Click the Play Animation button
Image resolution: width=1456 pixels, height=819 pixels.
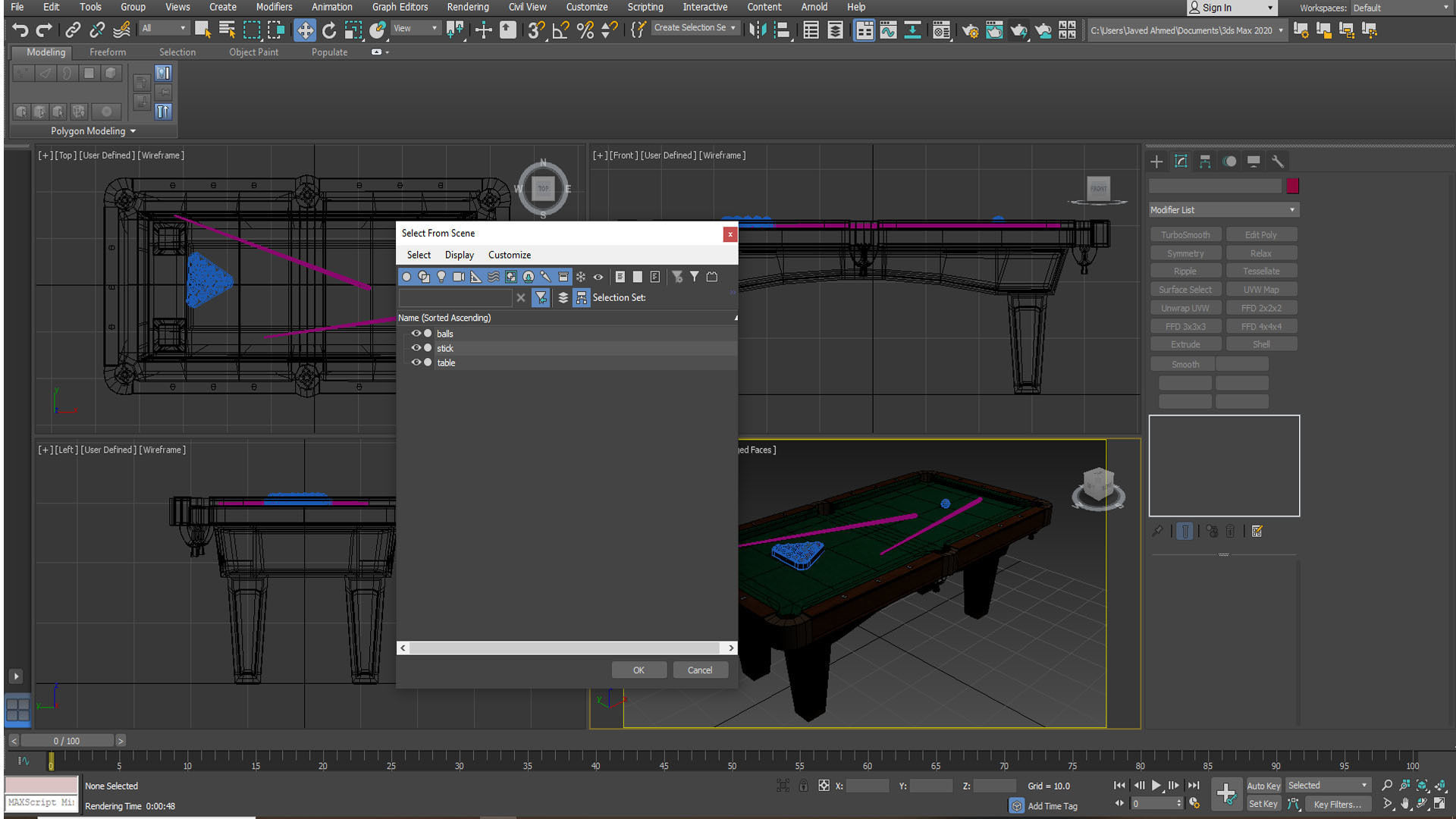[x=1156, y=786]
